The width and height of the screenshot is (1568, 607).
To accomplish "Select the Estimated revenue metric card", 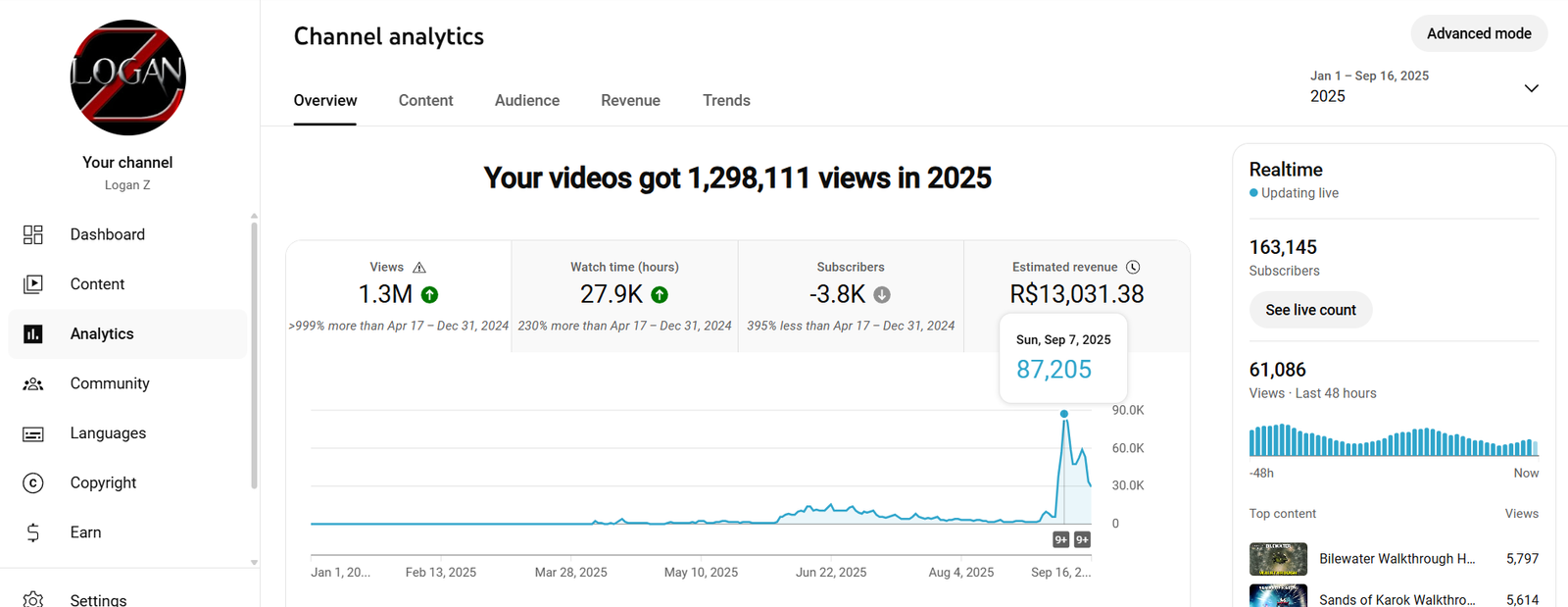I will [1077, 296].
